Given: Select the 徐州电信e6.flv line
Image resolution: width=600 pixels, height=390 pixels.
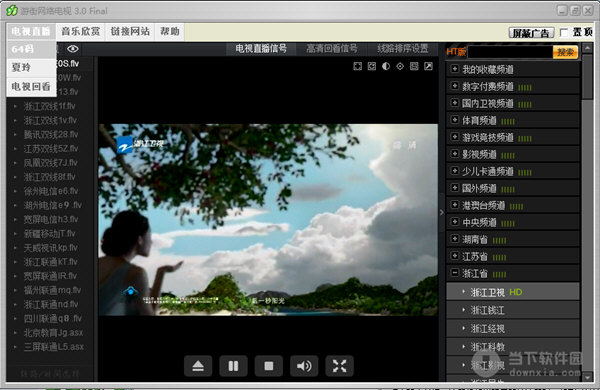Looking at the screenshot, I should pos(50,191).
